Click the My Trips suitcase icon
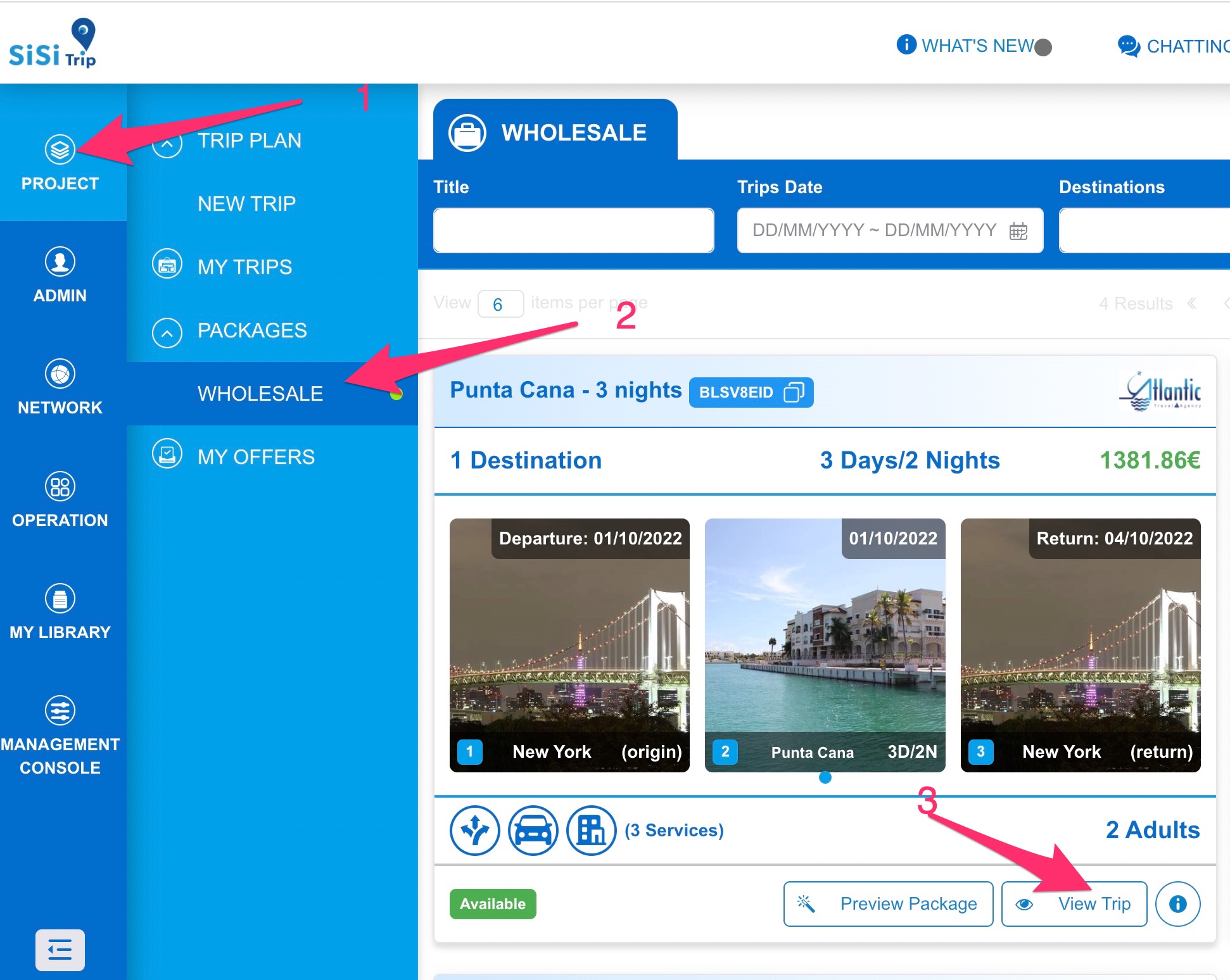This screenshot has width=1230, height=980. coord(167,265)
